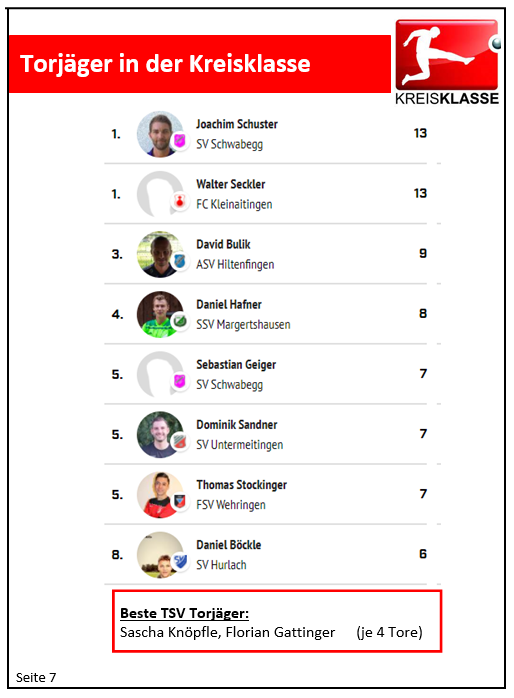Click the Torjäger in der Kreisklasse heading
The width and height of the screenshot is (514, 698).
click(165, 64)
